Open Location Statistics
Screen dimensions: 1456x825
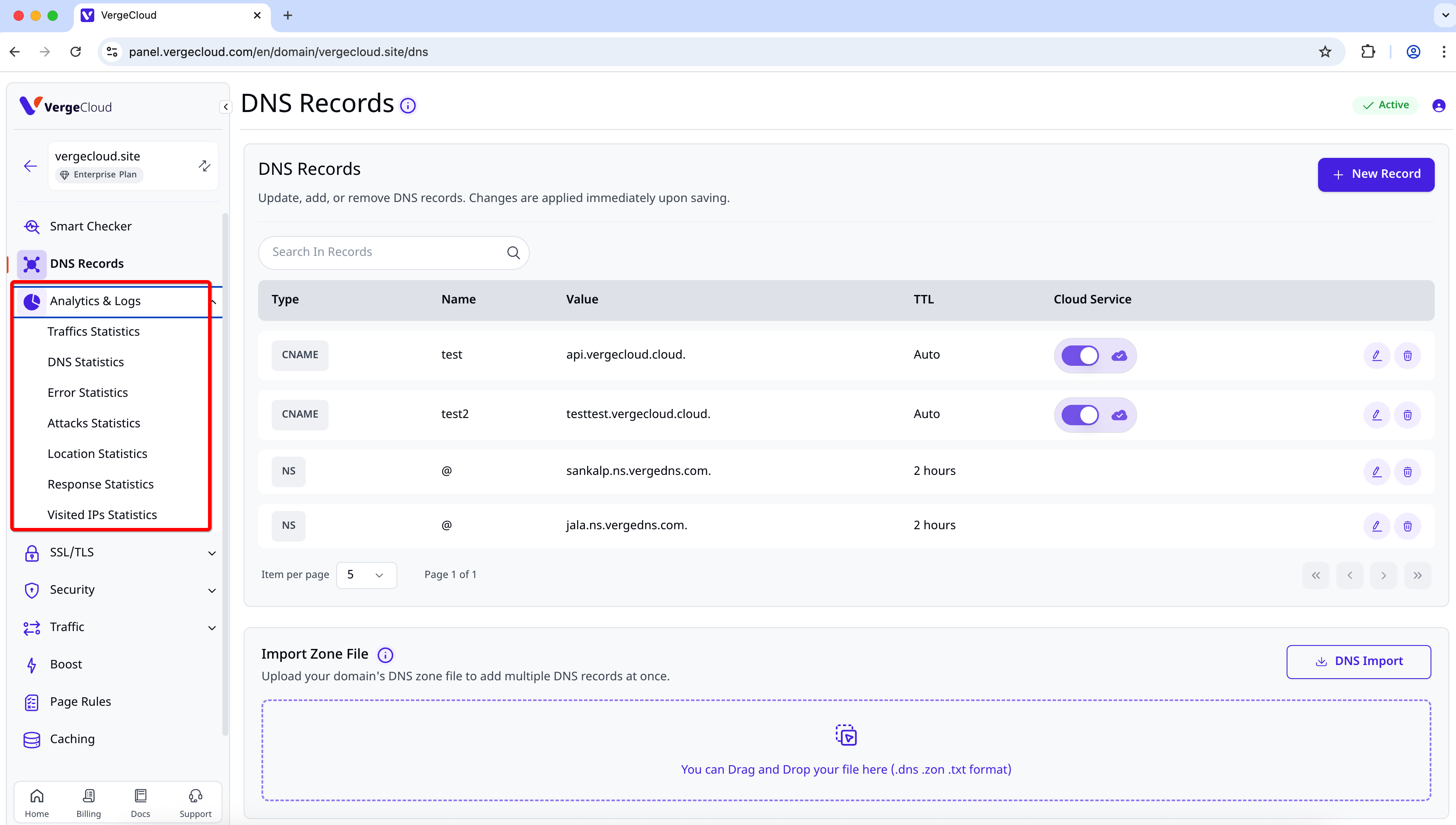pyautogui.click(x=98, y=454)
